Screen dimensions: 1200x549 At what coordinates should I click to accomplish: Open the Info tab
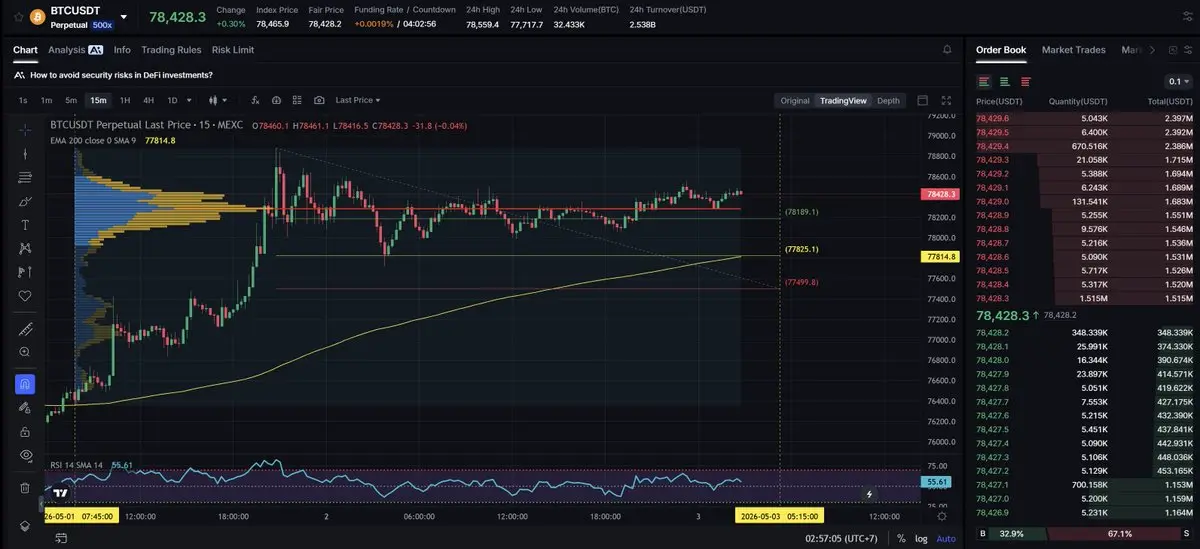[x=122, y=49]
